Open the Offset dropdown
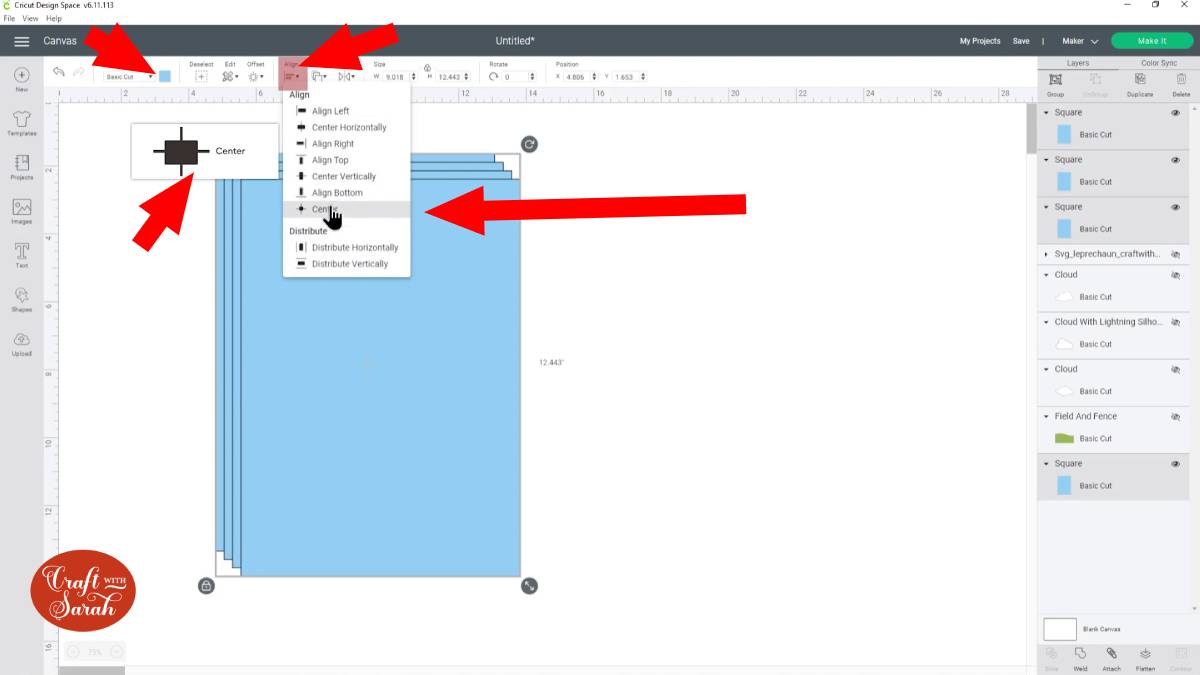 tap(256, 76)
